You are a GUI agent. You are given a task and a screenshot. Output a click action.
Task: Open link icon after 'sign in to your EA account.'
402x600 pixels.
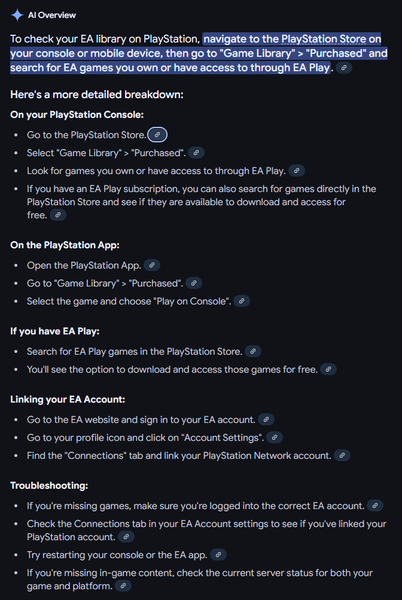[266, 419]
